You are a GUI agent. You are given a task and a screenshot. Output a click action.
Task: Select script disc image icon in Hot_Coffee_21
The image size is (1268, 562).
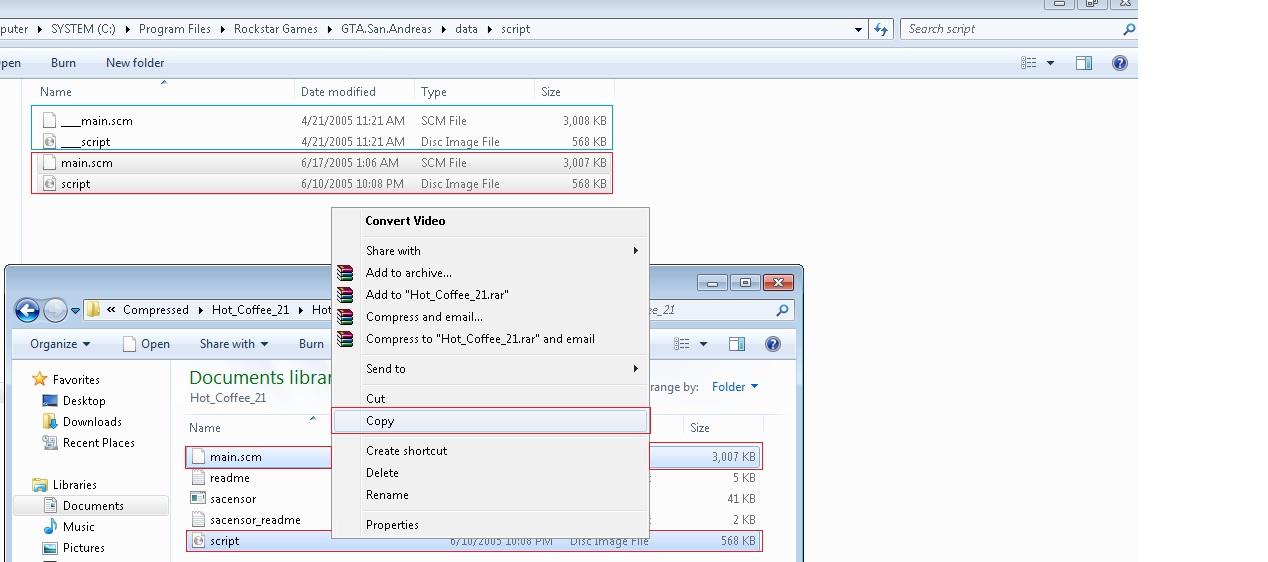[198, 541]
